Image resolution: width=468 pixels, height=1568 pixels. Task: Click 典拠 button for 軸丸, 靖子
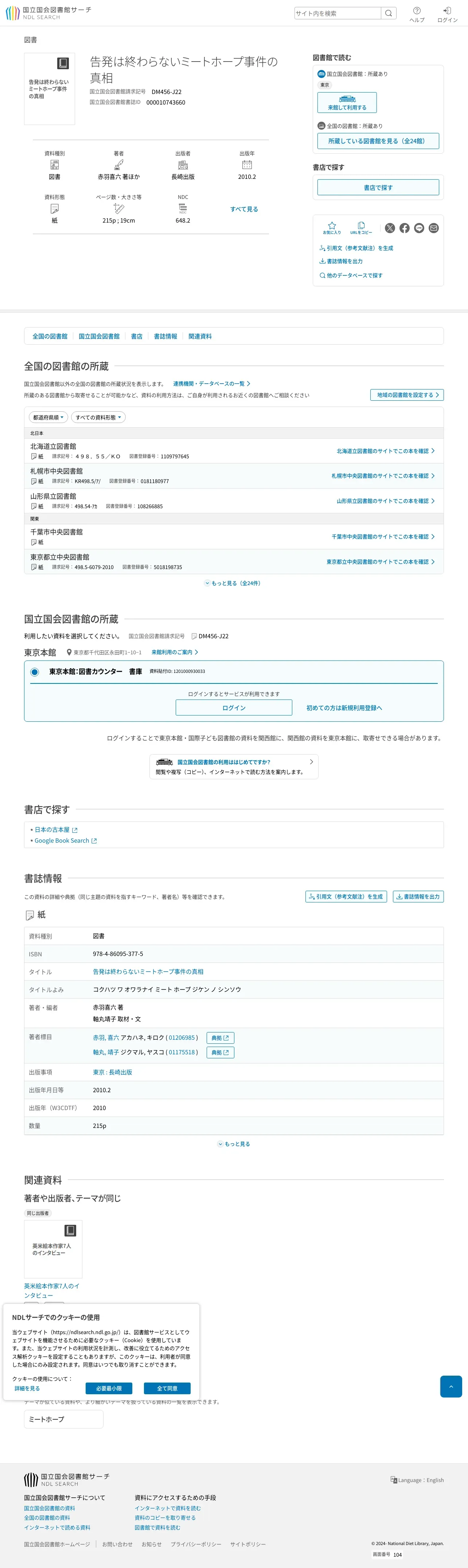pyautogui.click(x=221, y=1052)
